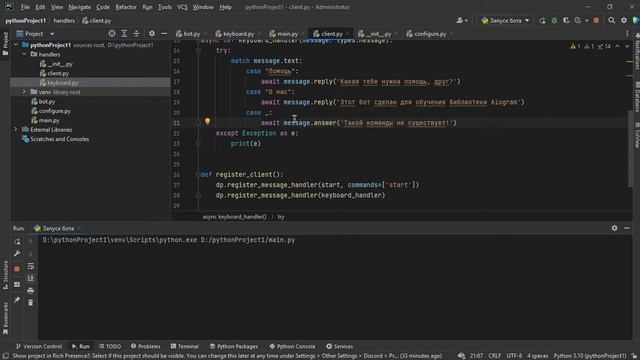Open the user account icon dropdown
The height and width of the screenshot is (360, 640).
pyautogui.click(x=462, y=20)
